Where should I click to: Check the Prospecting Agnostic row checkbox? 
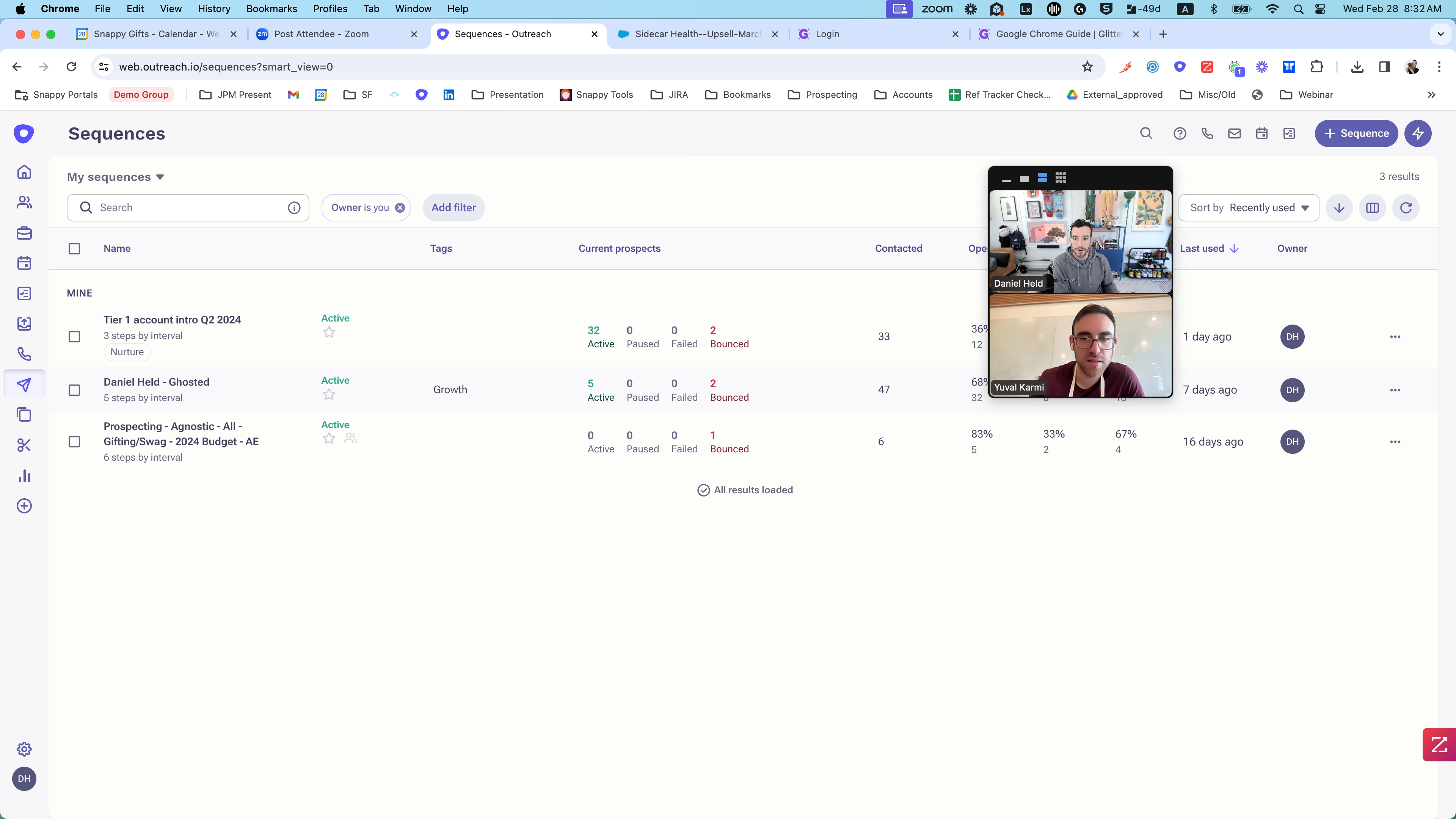point(74,442)
